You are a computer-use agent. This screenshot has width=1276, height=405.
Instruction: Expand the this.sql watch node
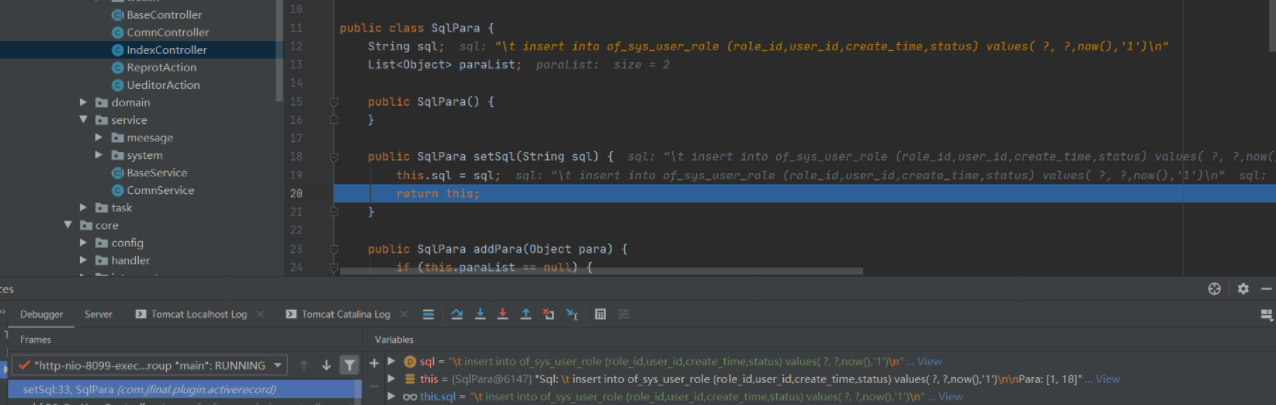point(391,396)
